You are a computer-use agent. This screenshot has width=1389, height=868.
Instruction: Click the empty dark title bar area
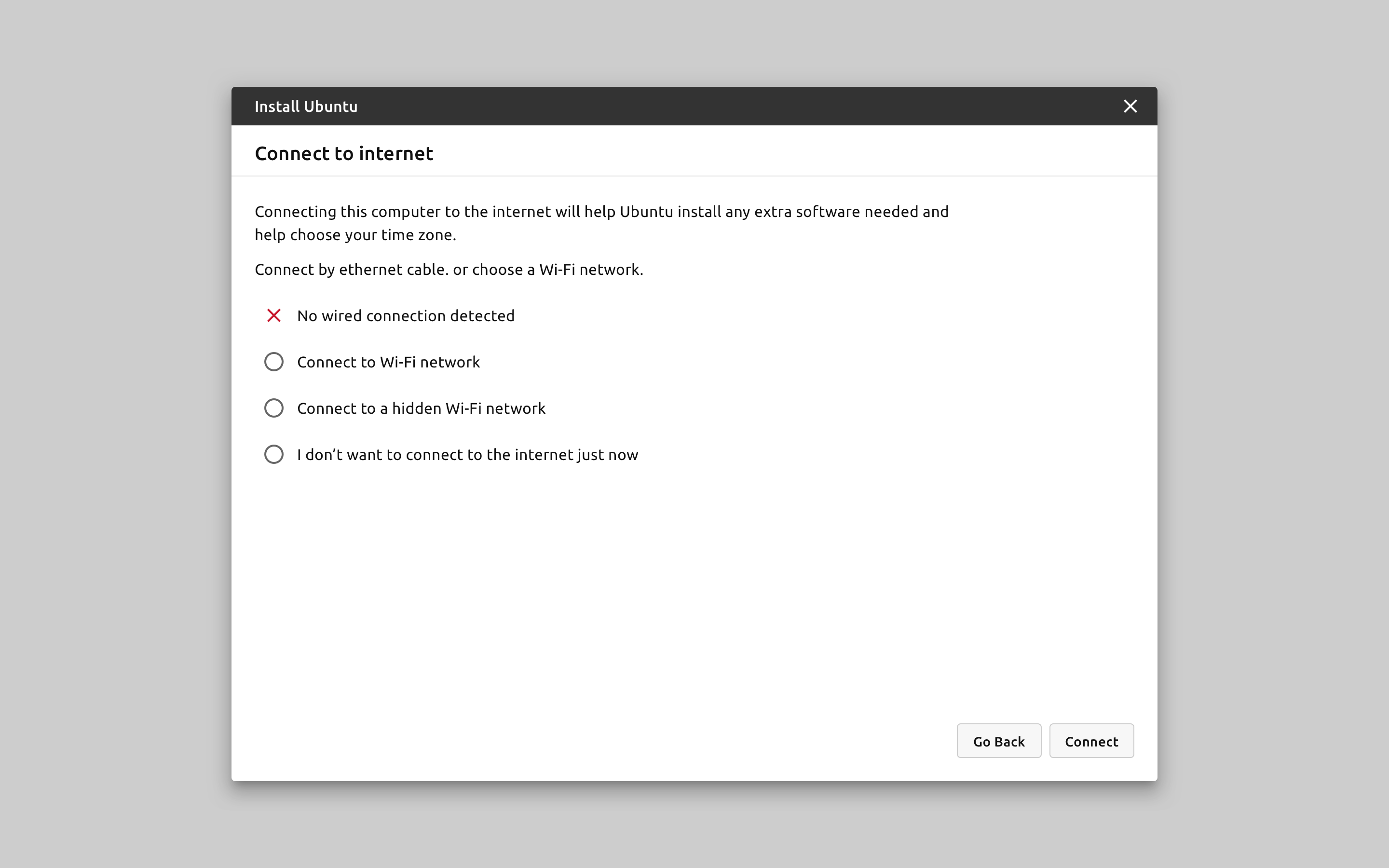pos(689,106)
